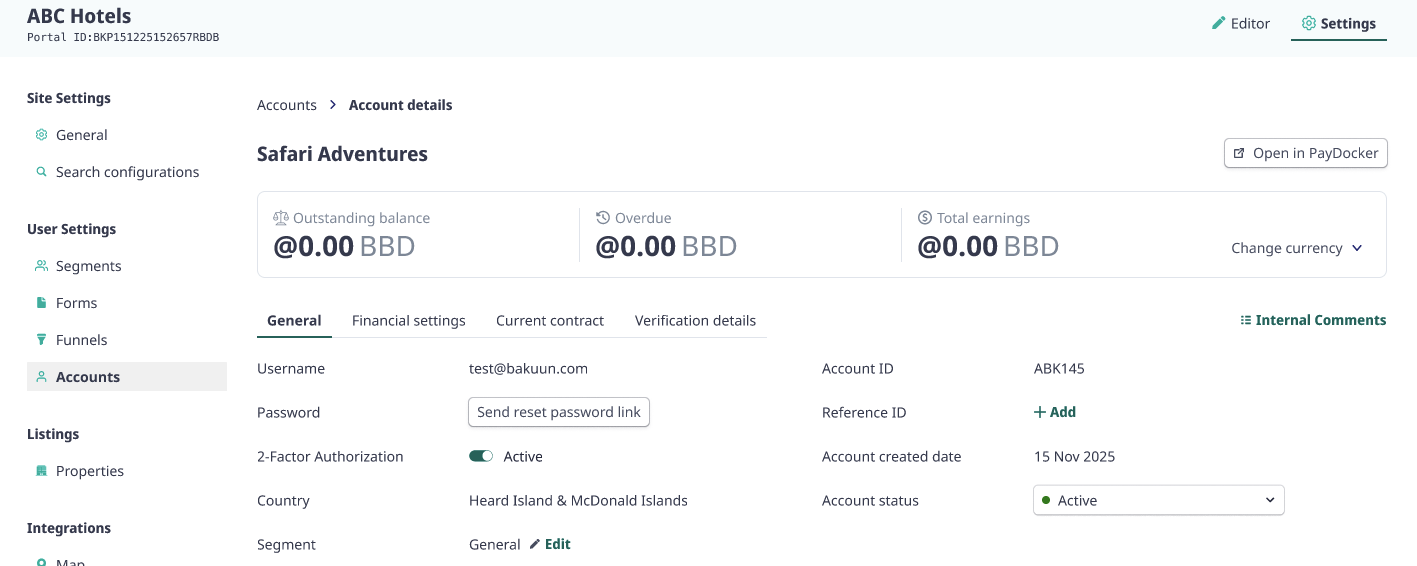Click the magnifier icon for Search configurations
The image size is (1417, 566).
(x=41, y=172)
